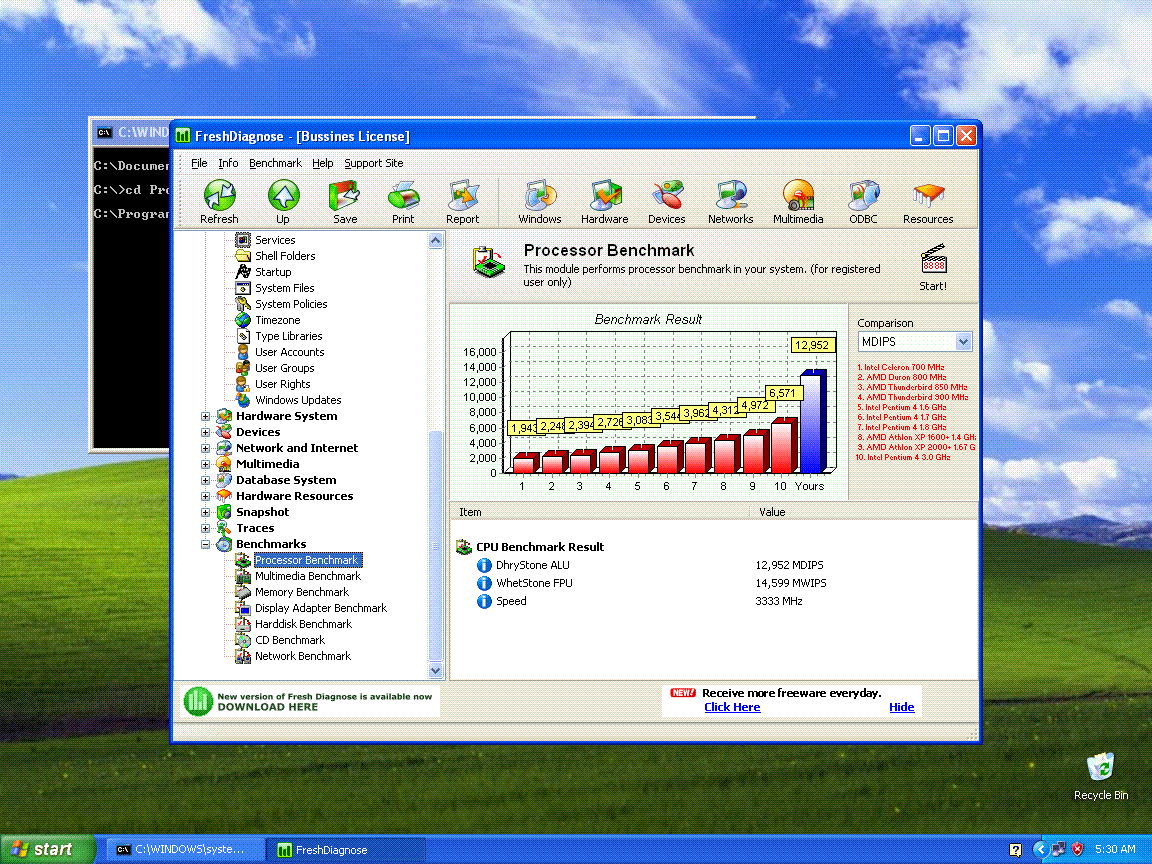
Task: Click the Item column header
Action: click(x=600, y=512)
